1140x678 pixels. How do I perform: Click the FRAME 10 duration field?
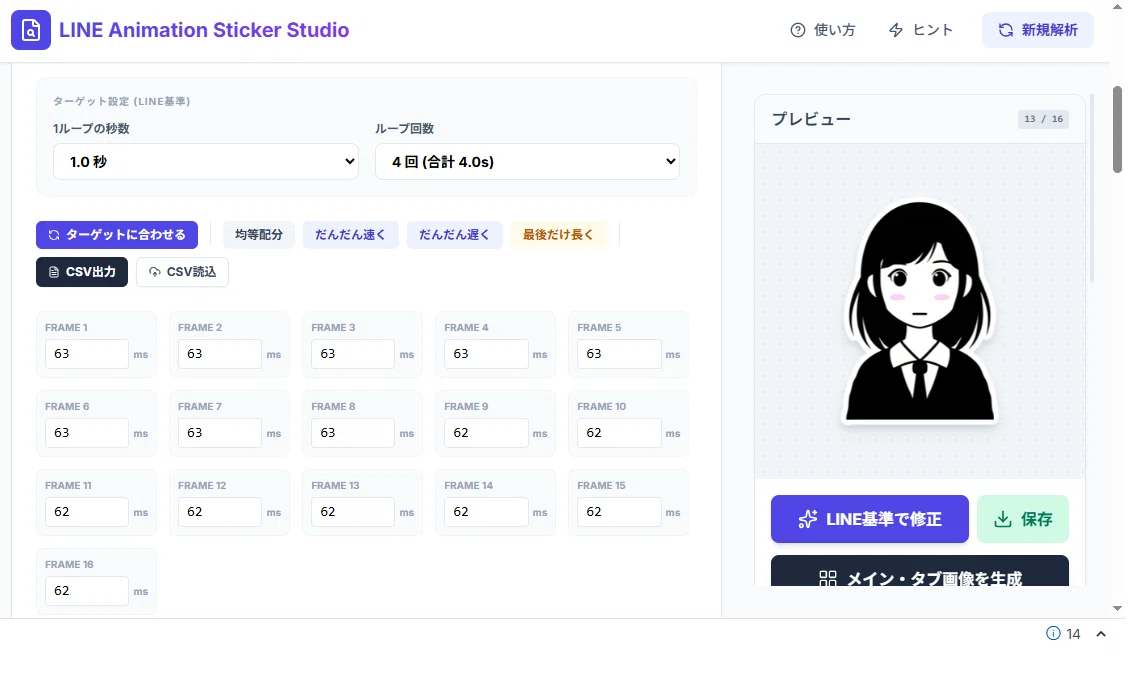pos(619,433)
